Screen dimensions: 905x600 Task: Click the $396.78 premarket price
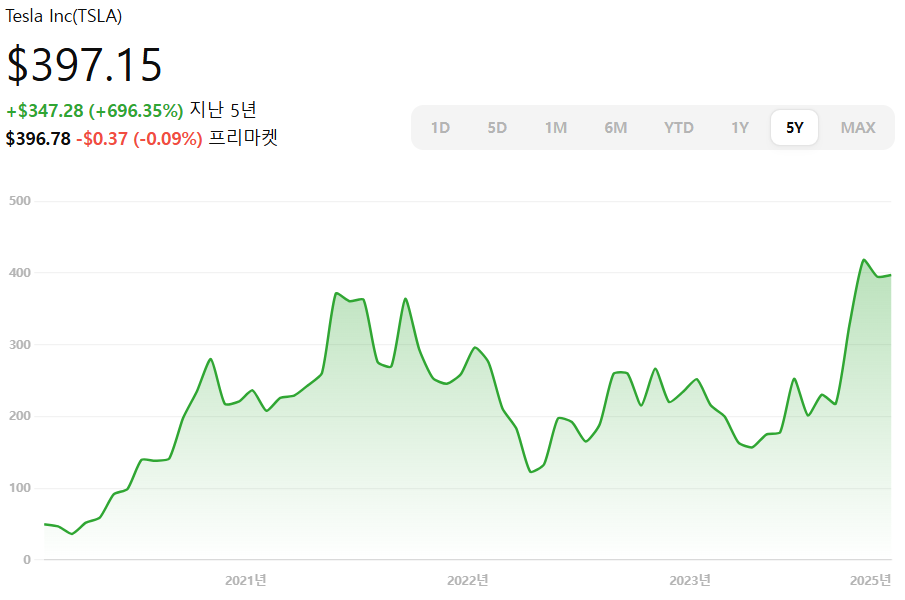38,138
